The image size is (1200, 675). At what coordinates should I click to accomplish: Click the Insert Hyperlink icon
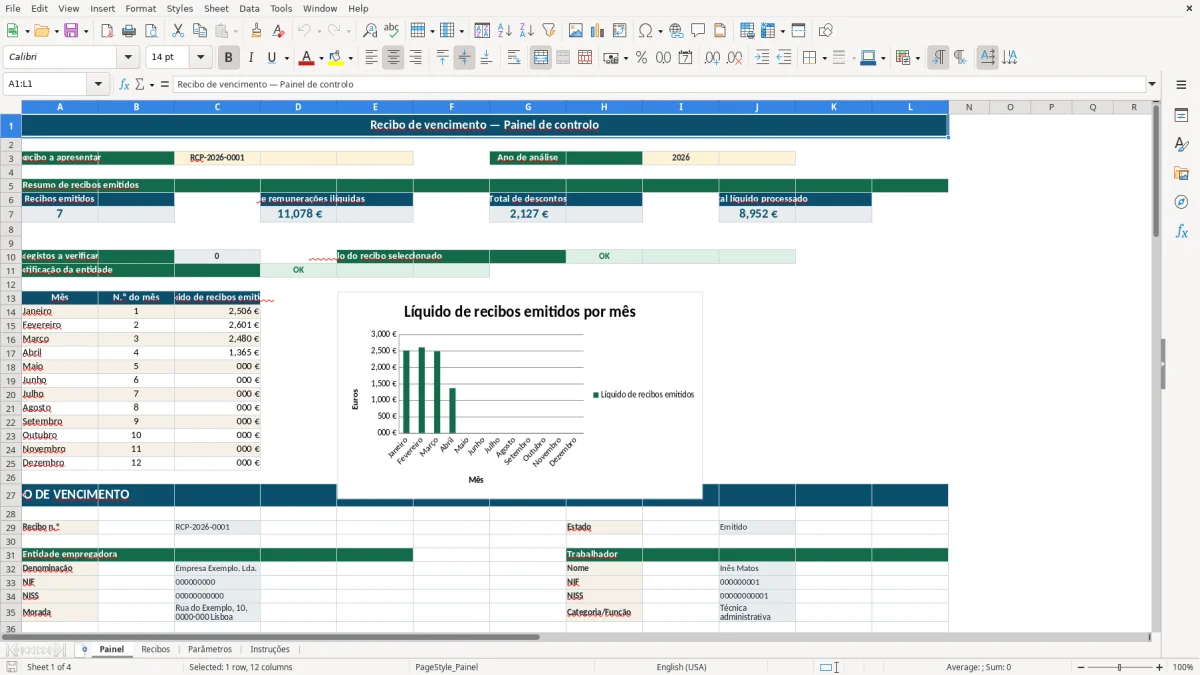[677, 31]
